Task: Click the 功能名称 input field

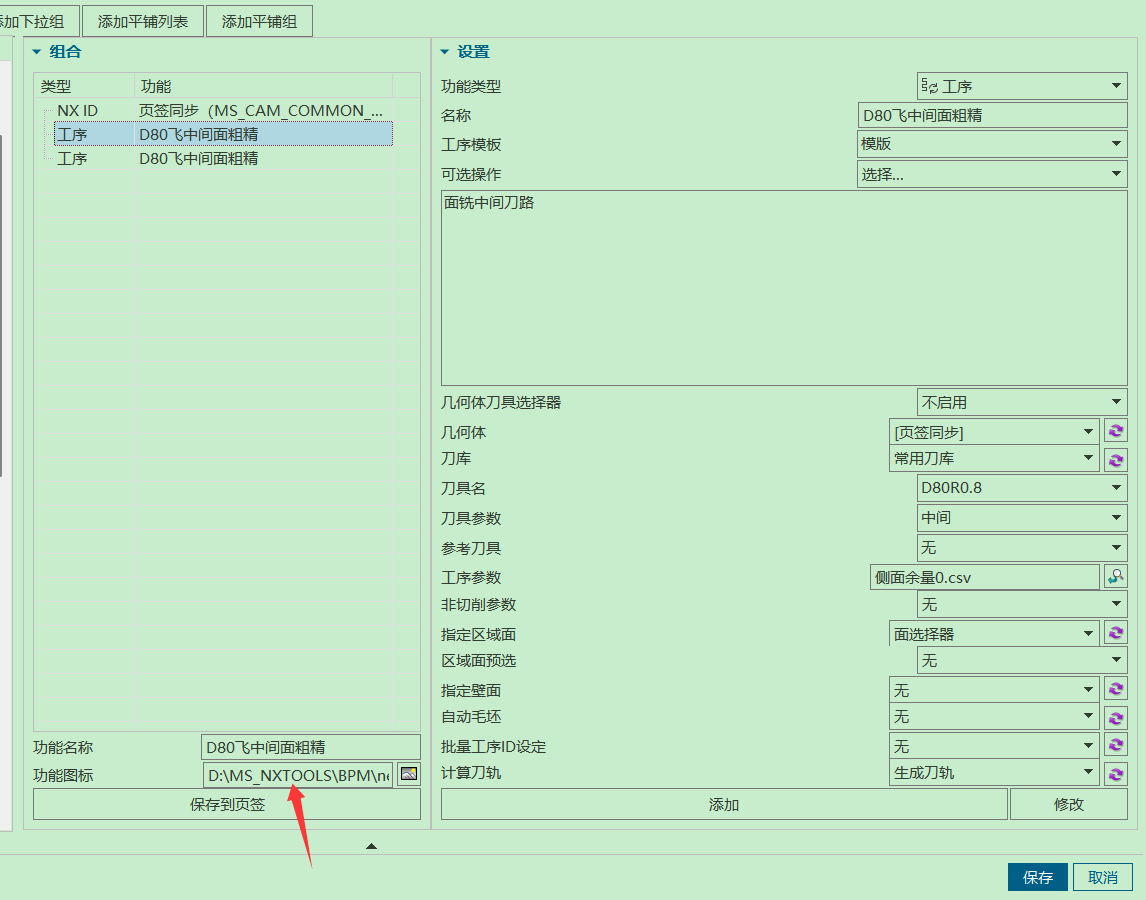Action: tap(311, 747)
